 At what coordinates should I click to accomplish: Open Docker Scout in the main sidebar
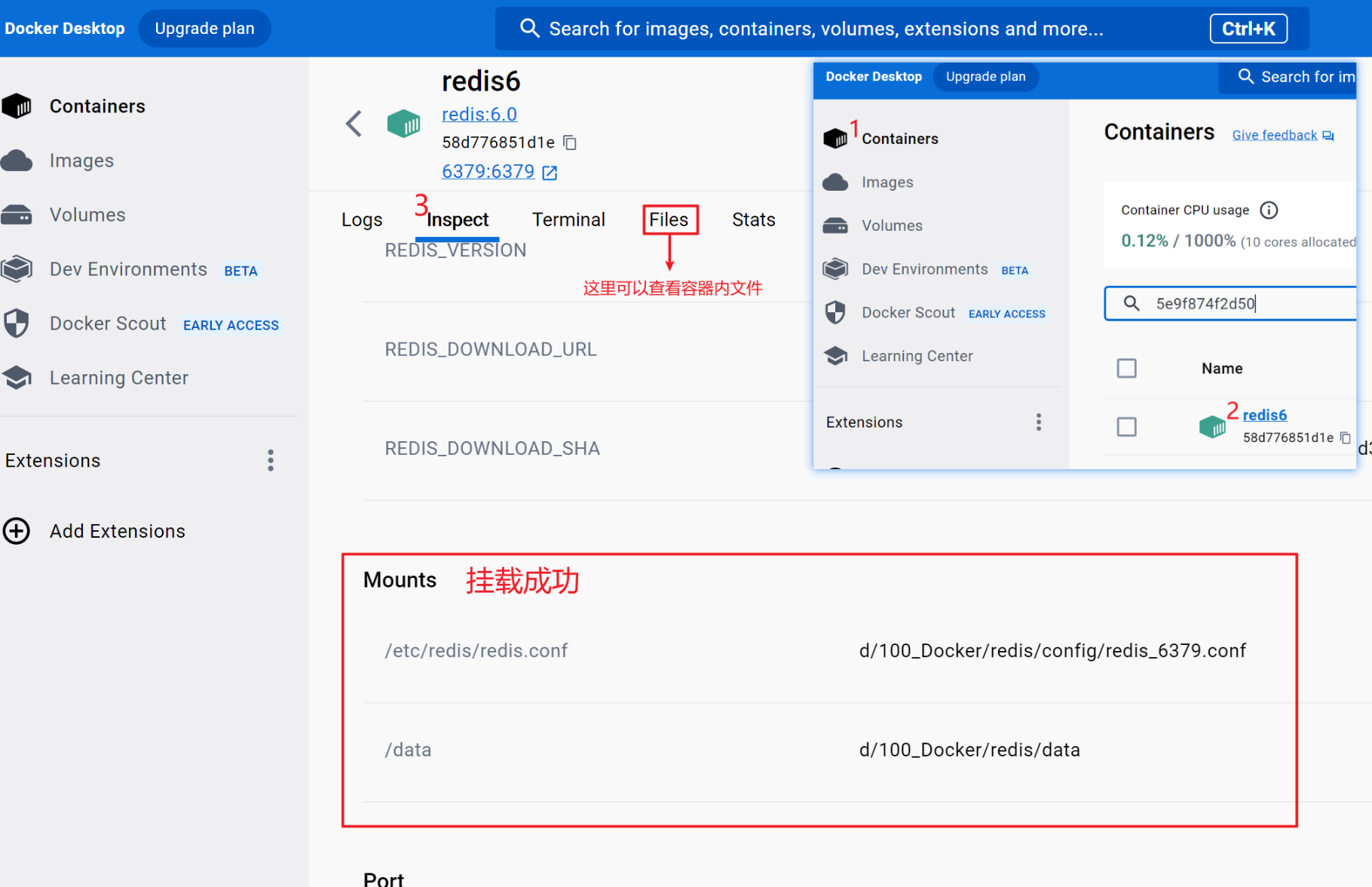[x=108, y=324]
